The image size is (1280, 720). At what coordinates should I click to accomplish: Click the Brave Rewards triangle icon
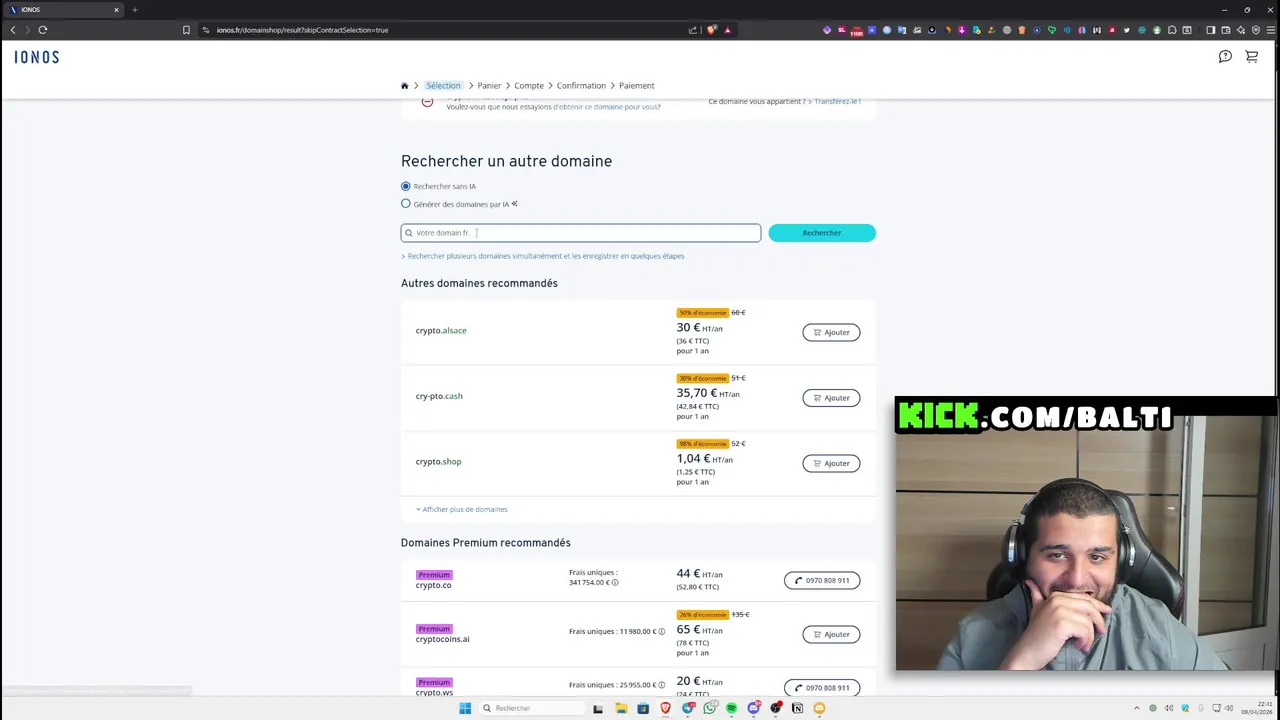(727, 30)
